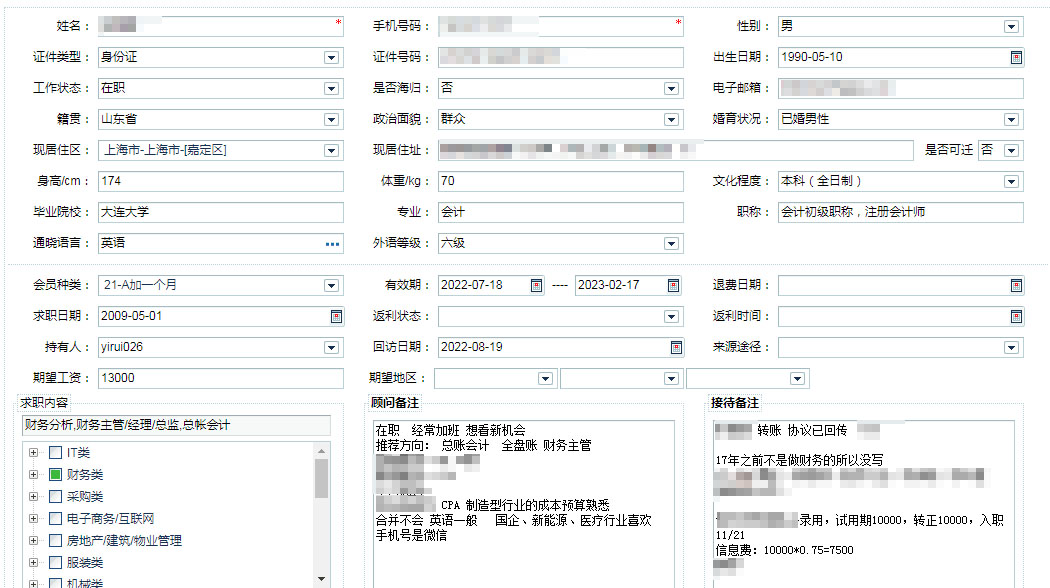This screenshot has height=588, width=1050.
Task: Click scroll-up arrow of job category list
Action: 321,451
